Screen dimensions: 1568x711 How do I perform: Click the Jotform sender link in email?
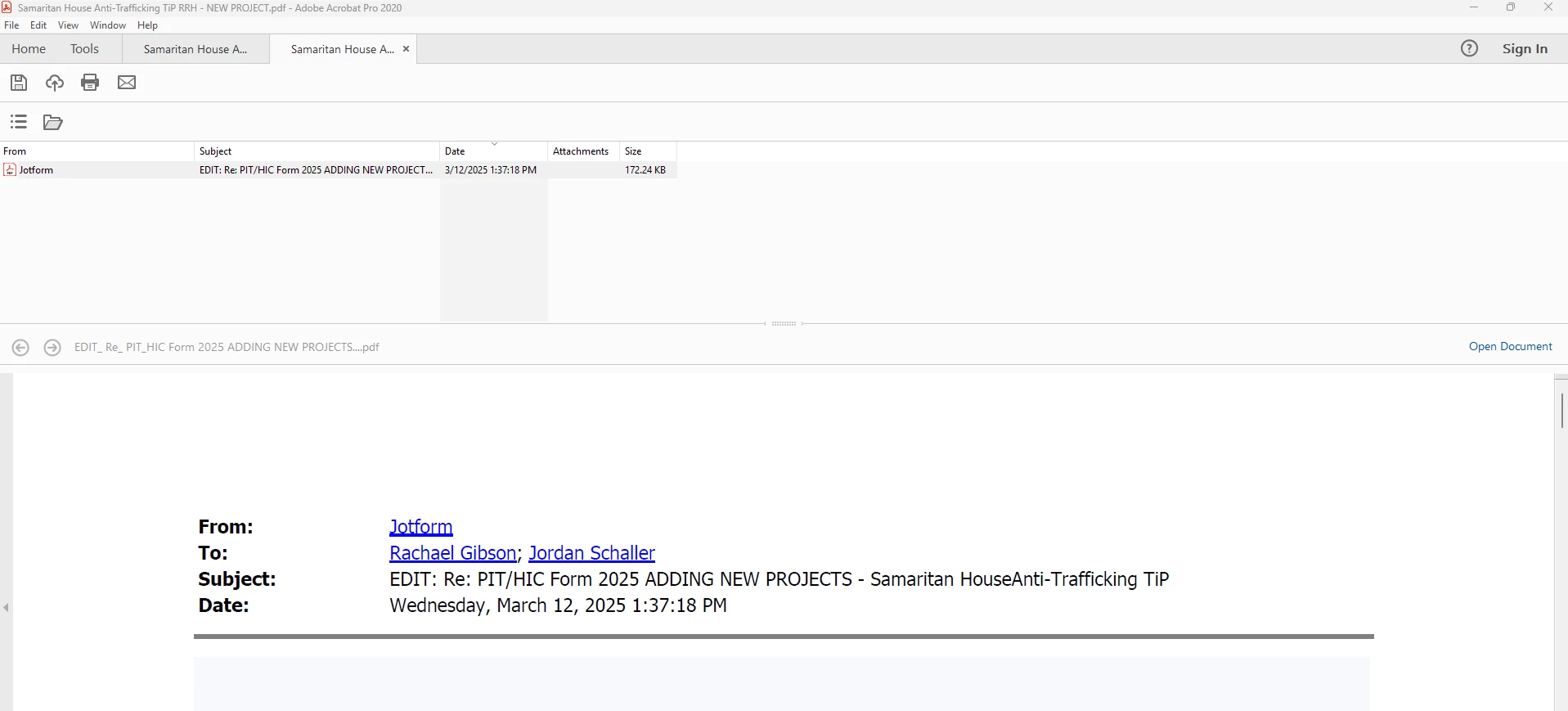pos(420,527)
